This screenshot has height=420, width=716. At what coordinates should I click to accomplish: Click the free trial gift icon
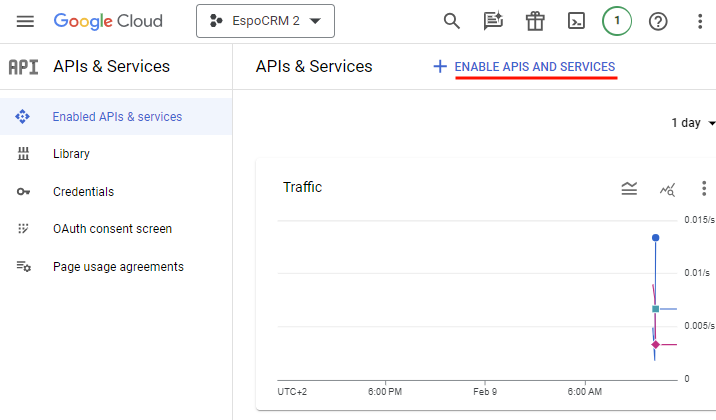535,21
